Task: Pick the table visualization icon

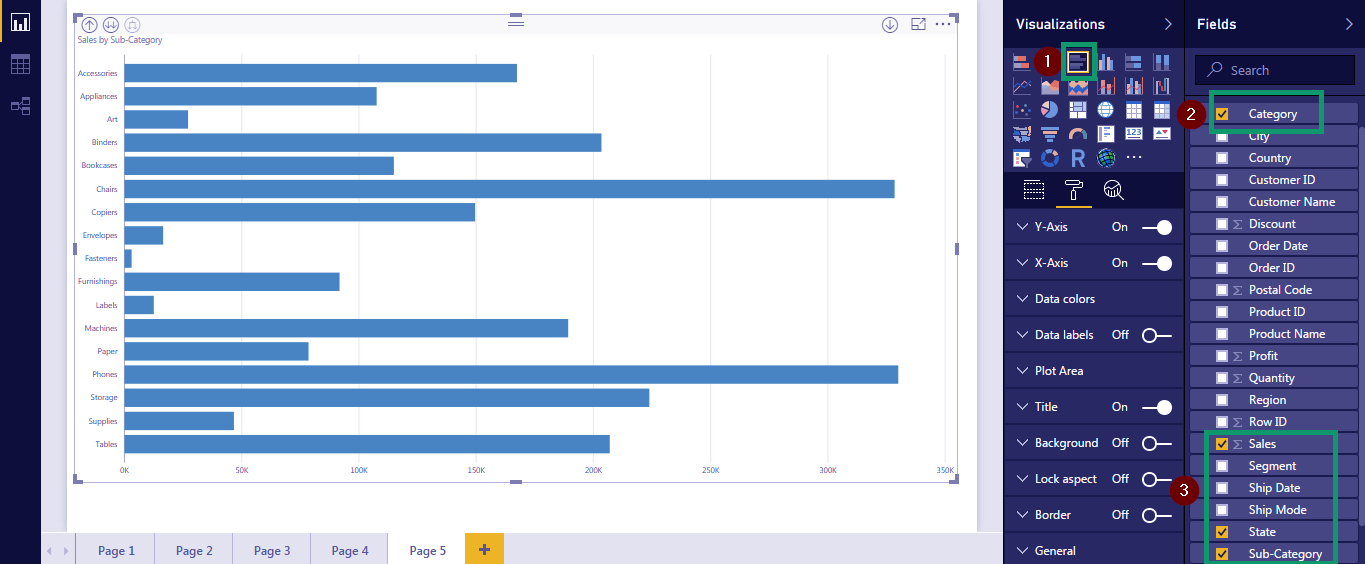Action: [1133, 110]
